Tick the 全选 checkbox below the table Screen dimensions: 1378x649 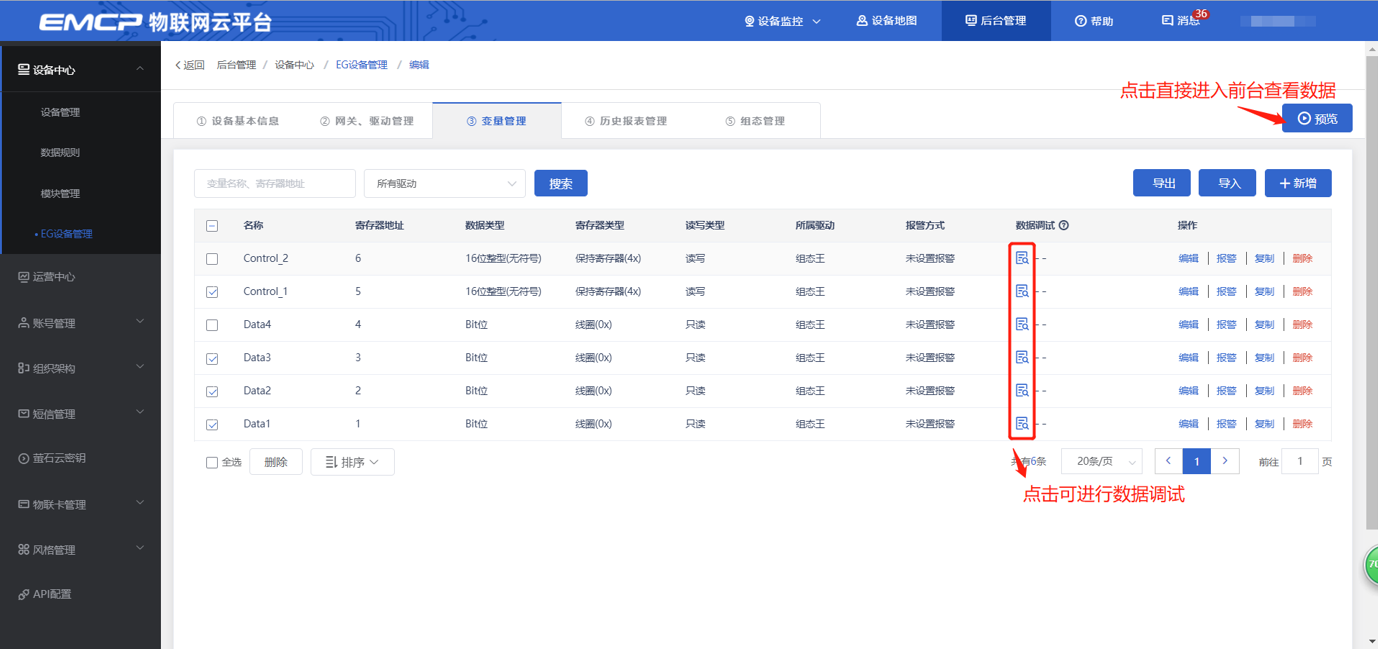212,462
